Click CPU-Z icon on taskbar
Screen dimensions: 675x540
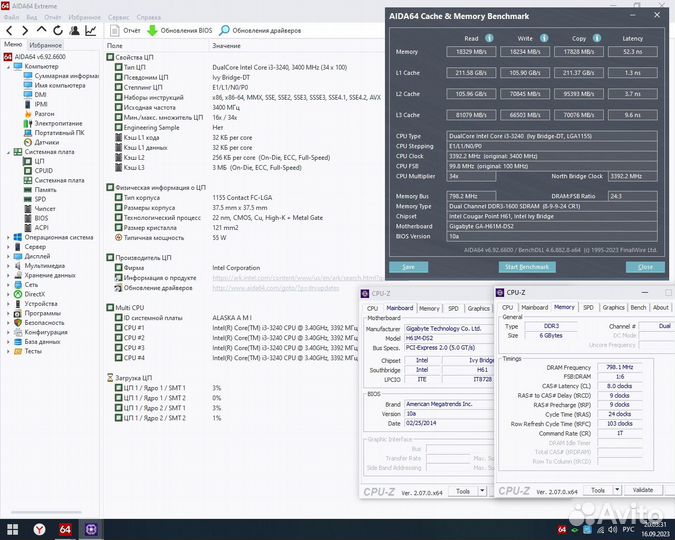click(91, 530)
